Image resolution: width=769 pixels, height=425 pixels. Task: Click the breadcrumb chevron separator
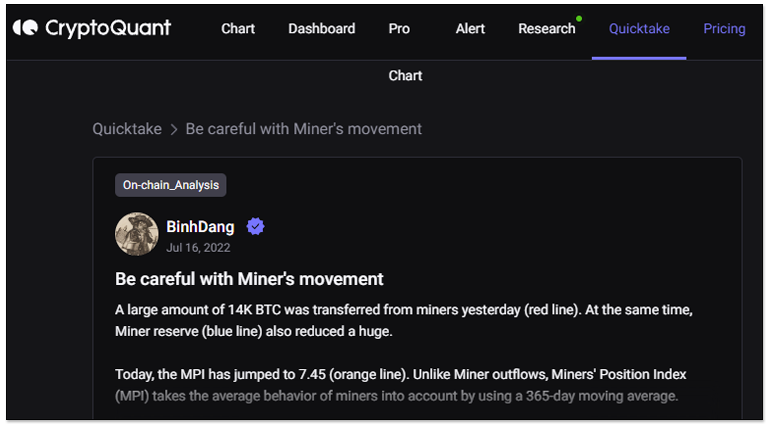[173, 129]
